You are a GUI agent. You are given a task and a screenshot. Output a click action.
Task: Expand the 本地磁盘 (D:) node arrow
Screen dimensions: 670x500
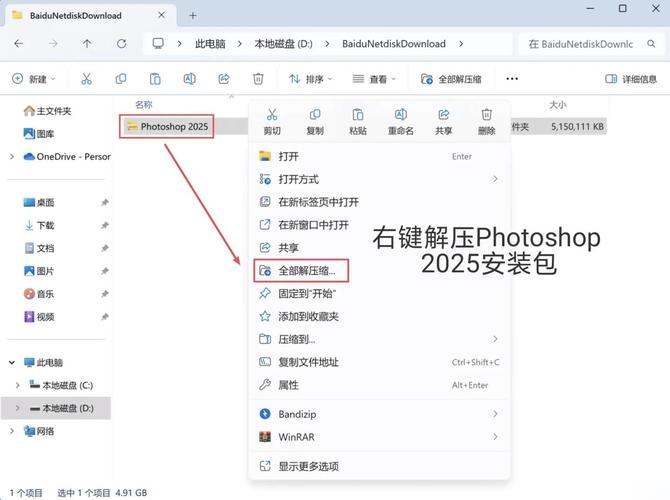pyautogui.click(x=18, y=408)
